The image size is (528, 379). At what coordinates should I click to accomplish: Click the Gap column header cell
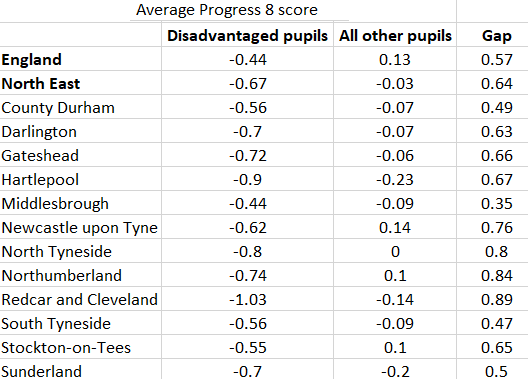pyautogui.click(x=497, y=35)
